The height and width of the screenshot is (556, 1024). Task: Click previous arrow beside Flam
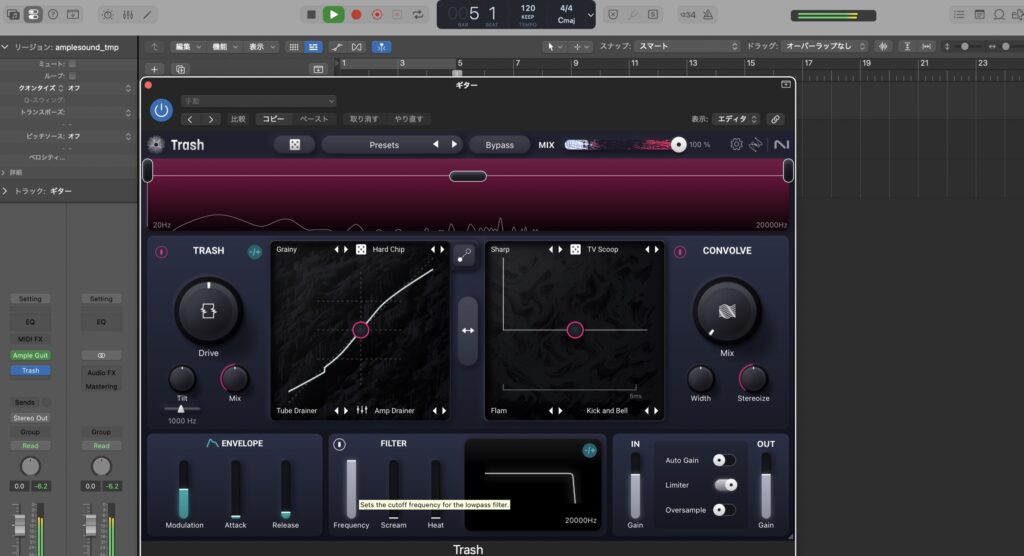click(x=551, y=411)
